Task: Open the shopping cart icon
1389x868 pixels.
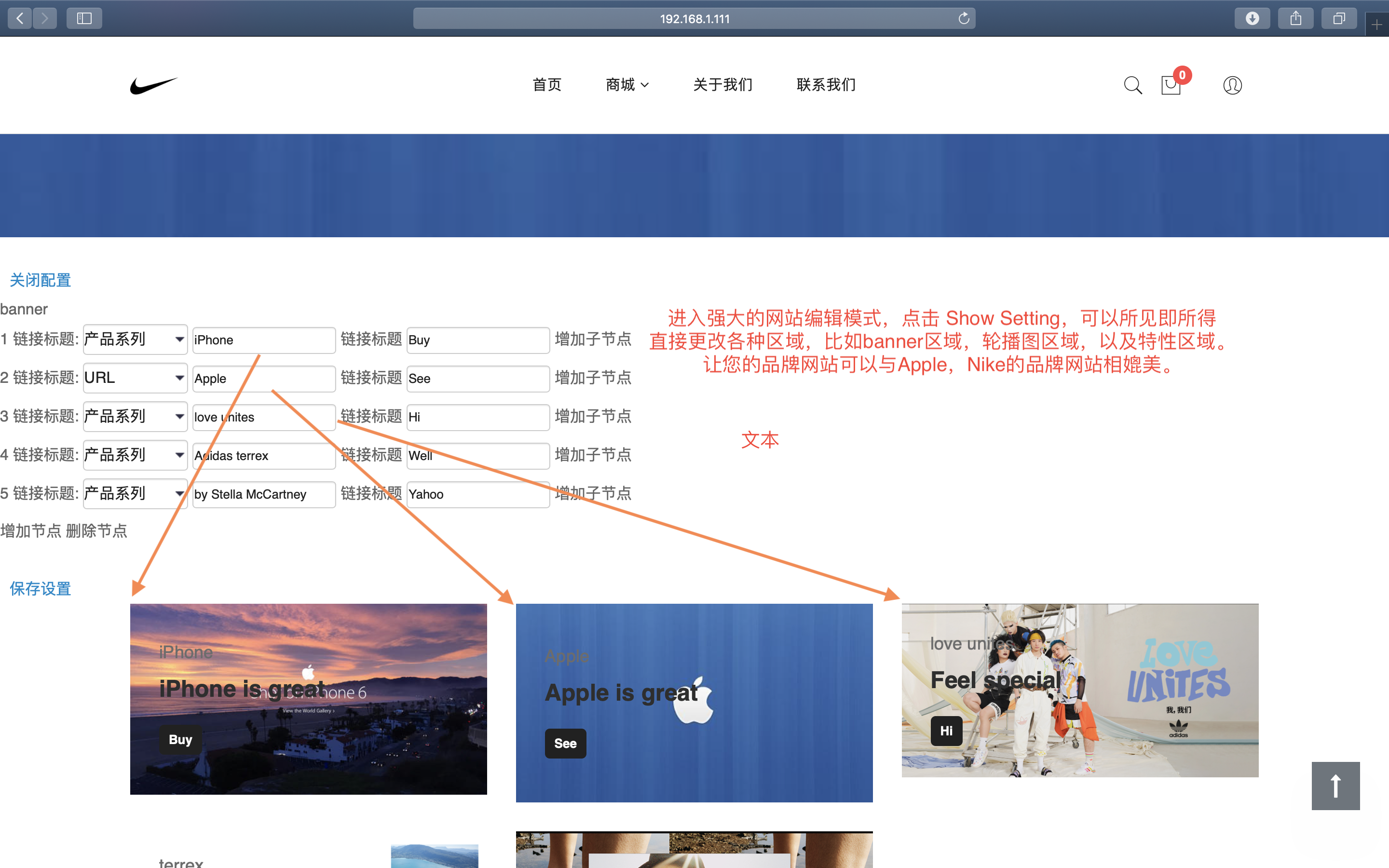Action: 1171,85
